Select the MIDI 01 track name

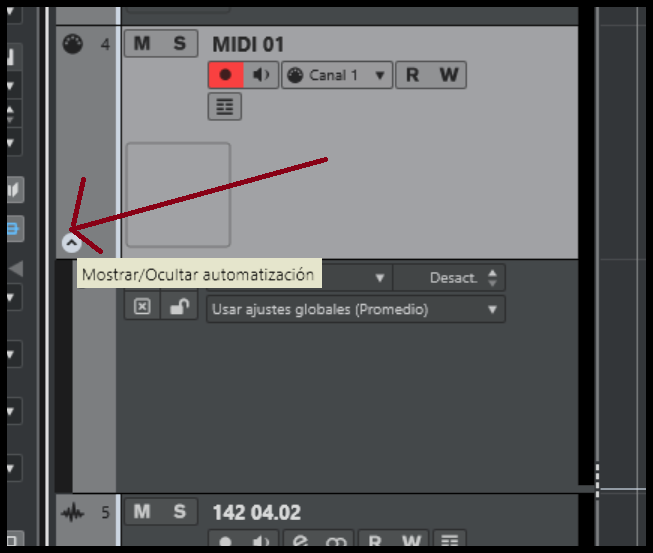(248, 45)
